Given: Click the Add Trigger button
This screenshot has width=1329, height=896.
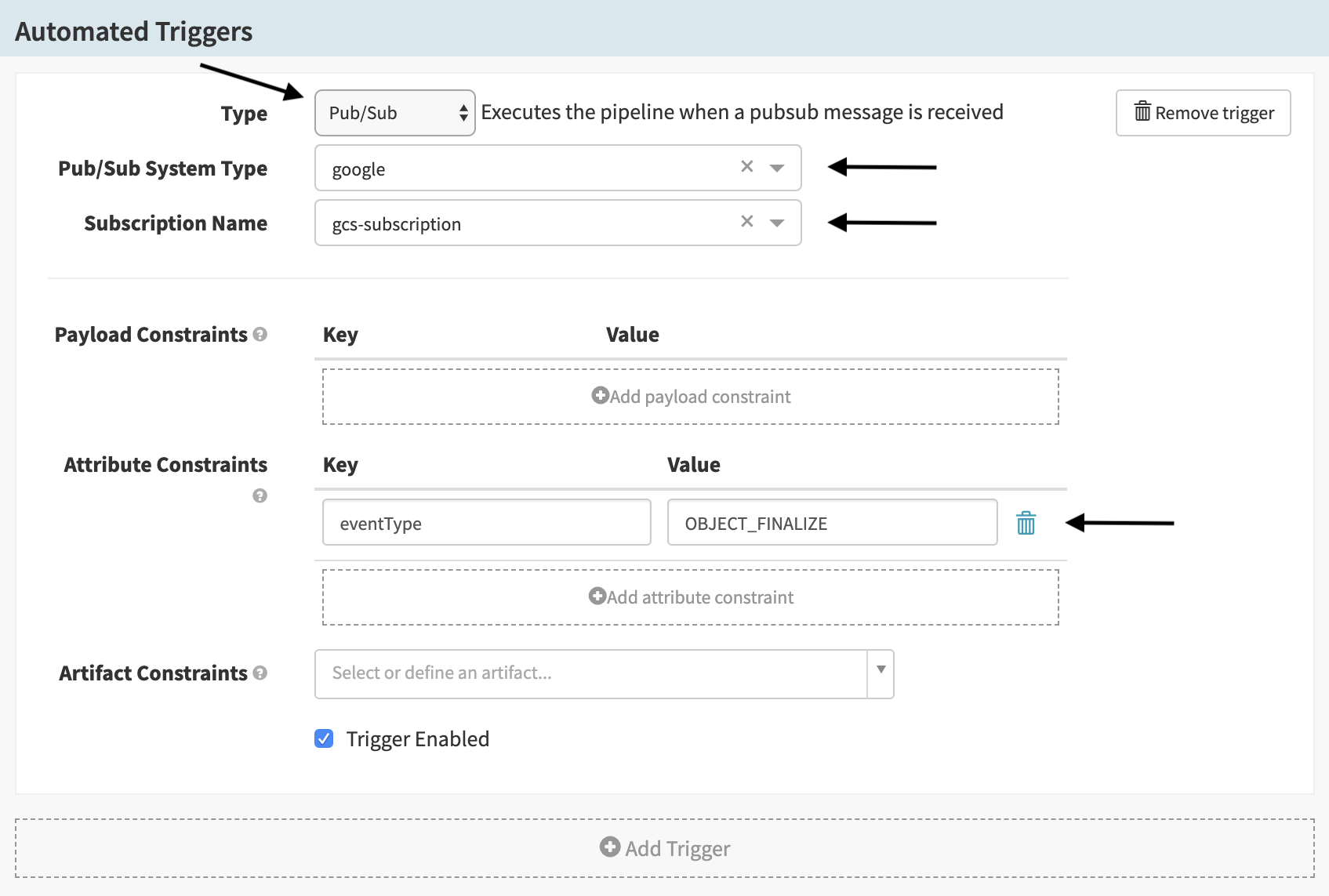Looking at the screenshot, I should (x=664, y=848).
